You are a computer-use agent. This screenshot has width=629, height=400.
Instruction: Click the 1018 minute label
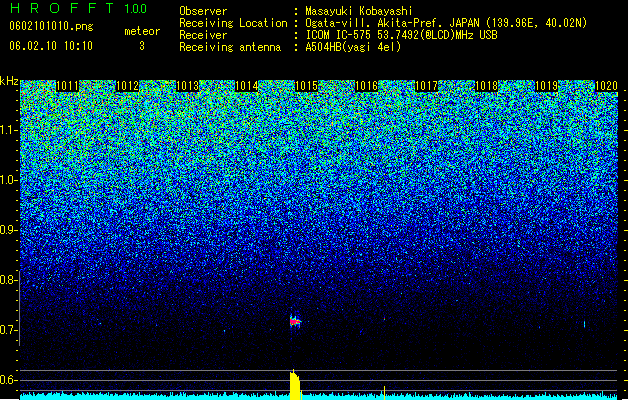click(x=486, y=86)
